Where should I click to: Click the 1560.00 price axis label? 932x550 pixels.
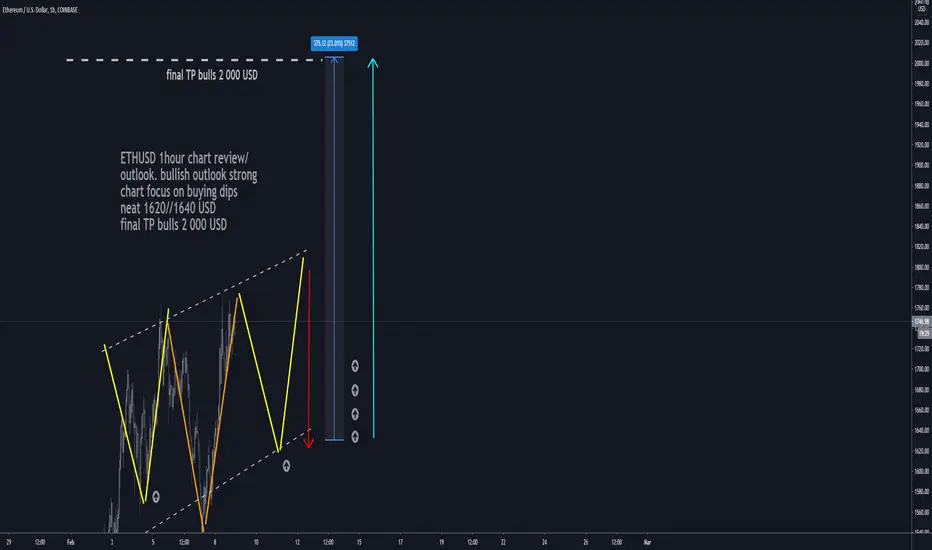point(922,512)
